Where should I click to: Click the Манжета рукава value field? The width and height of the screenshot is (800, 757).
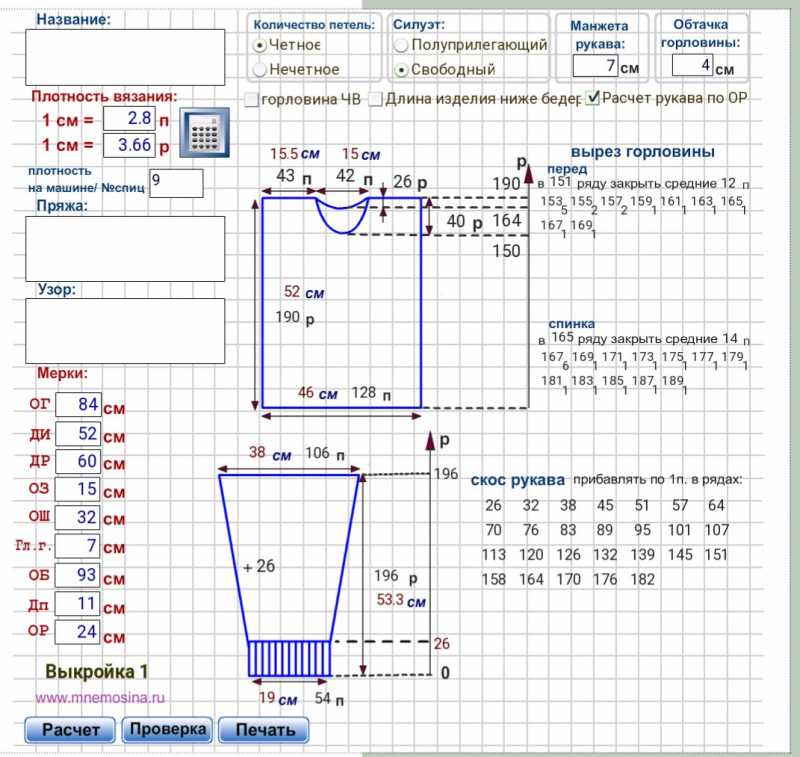[595, 67]
